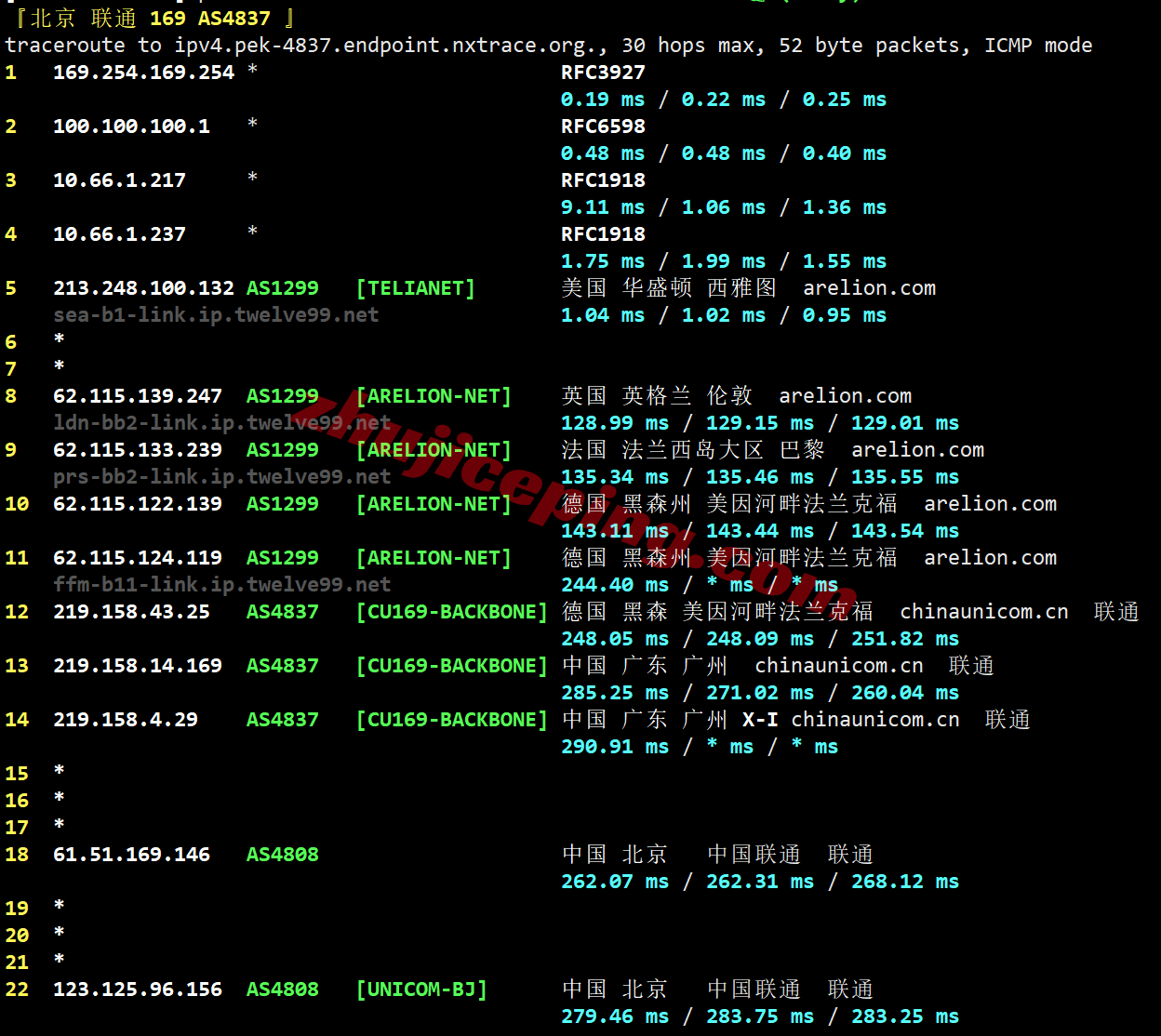Screen dimensions: 1161x1036
Task: Click hostname ldn-bb2-link.ip.twelve99.net
Action: [222, 423]
